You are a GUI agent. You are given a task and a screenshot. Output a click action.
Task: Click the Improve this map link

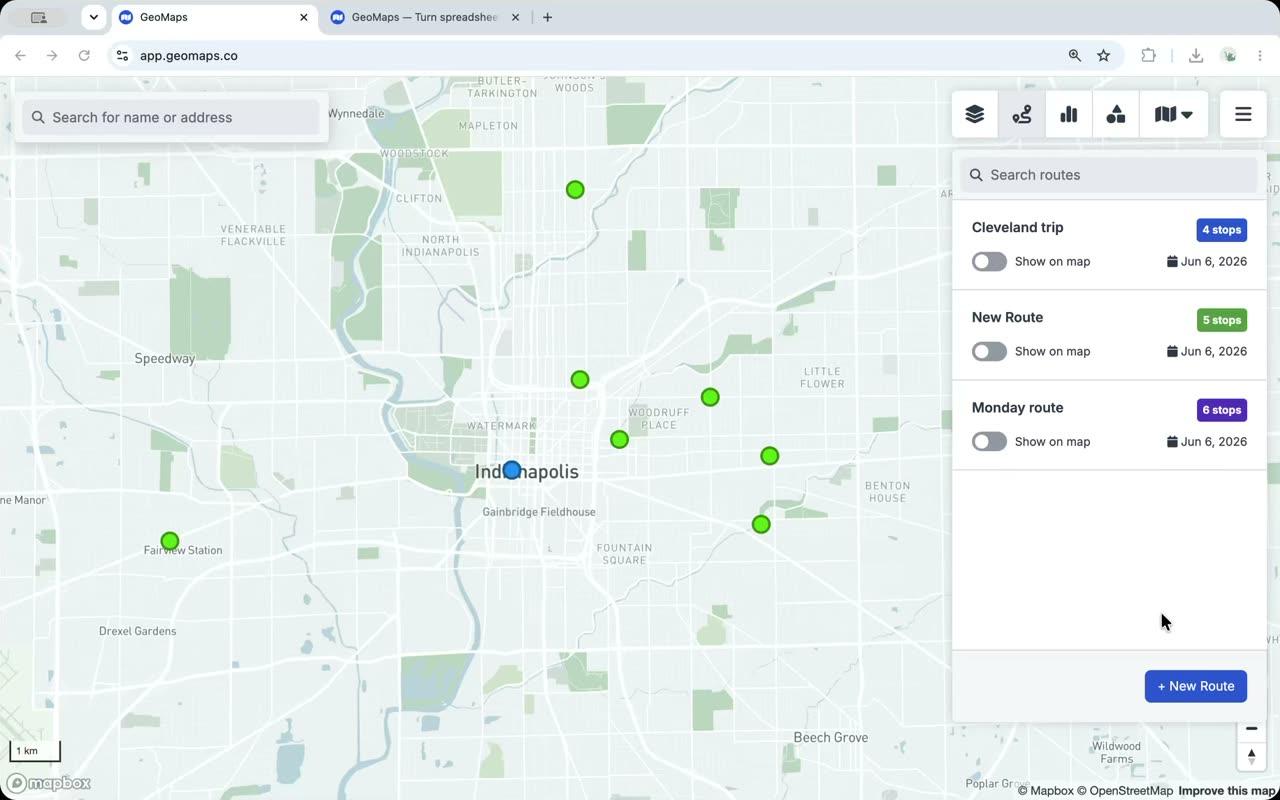(1228, 791)
